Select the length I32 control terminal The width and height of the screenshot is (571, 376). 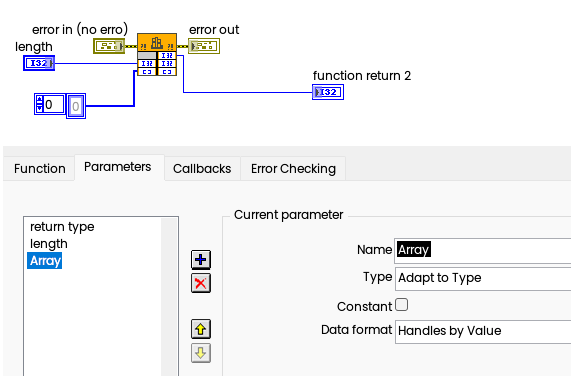[x=39, y=63]
